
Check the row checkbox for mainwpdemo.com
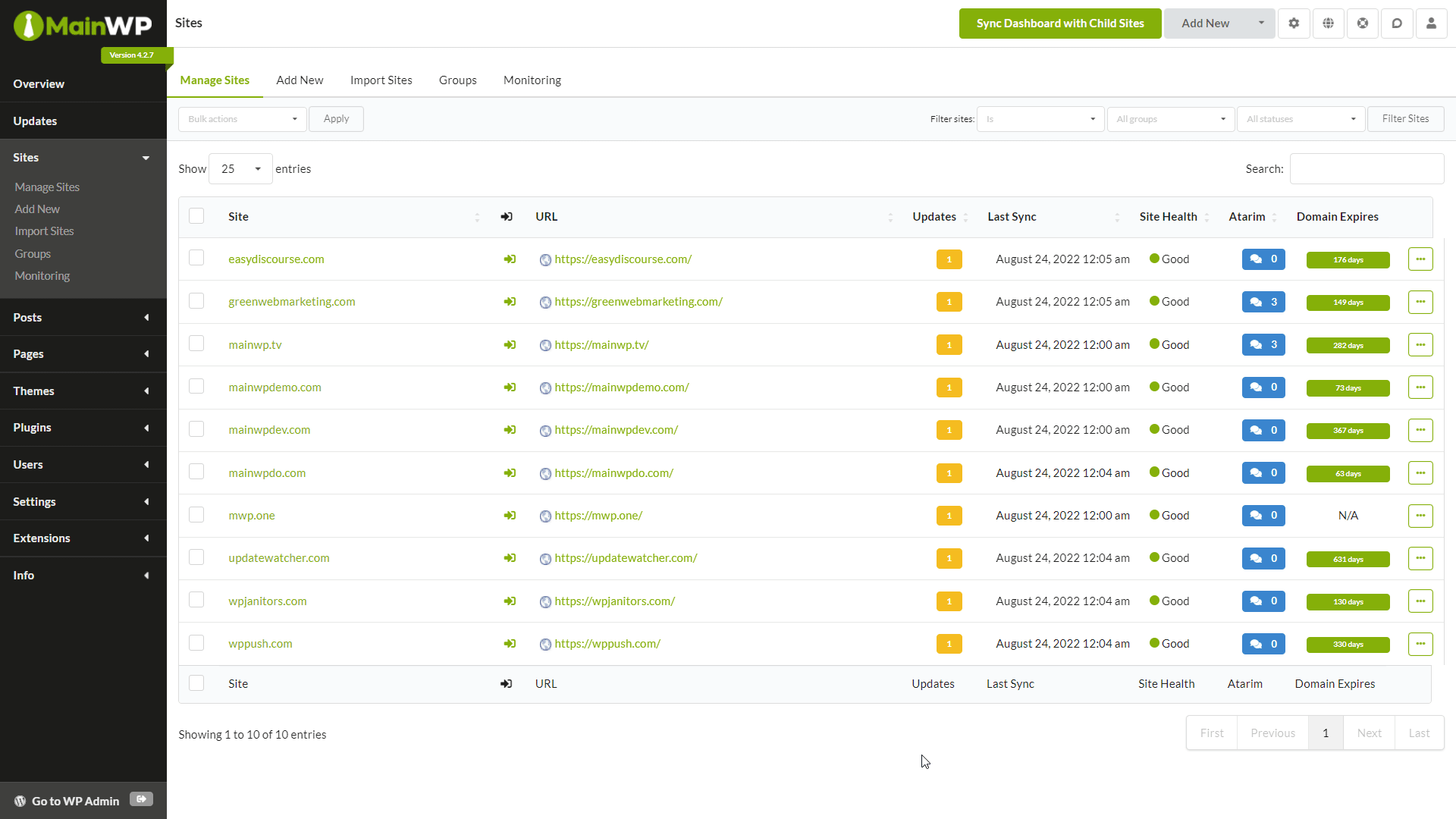click(196, 386)
